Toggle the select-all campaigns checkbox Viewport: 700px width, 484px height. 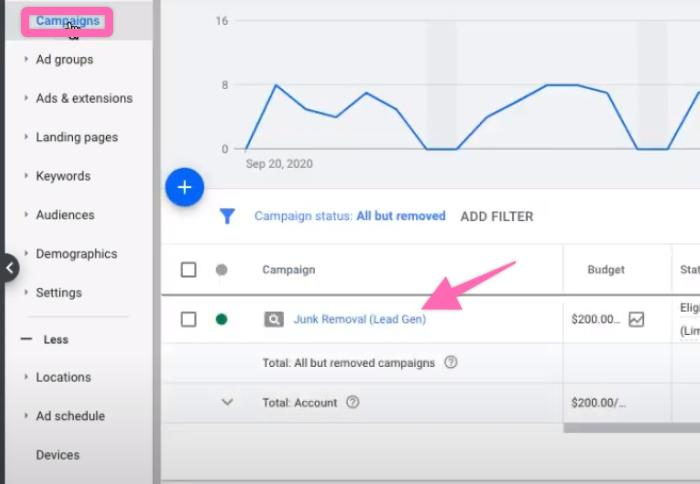click(x=188, y=270)
